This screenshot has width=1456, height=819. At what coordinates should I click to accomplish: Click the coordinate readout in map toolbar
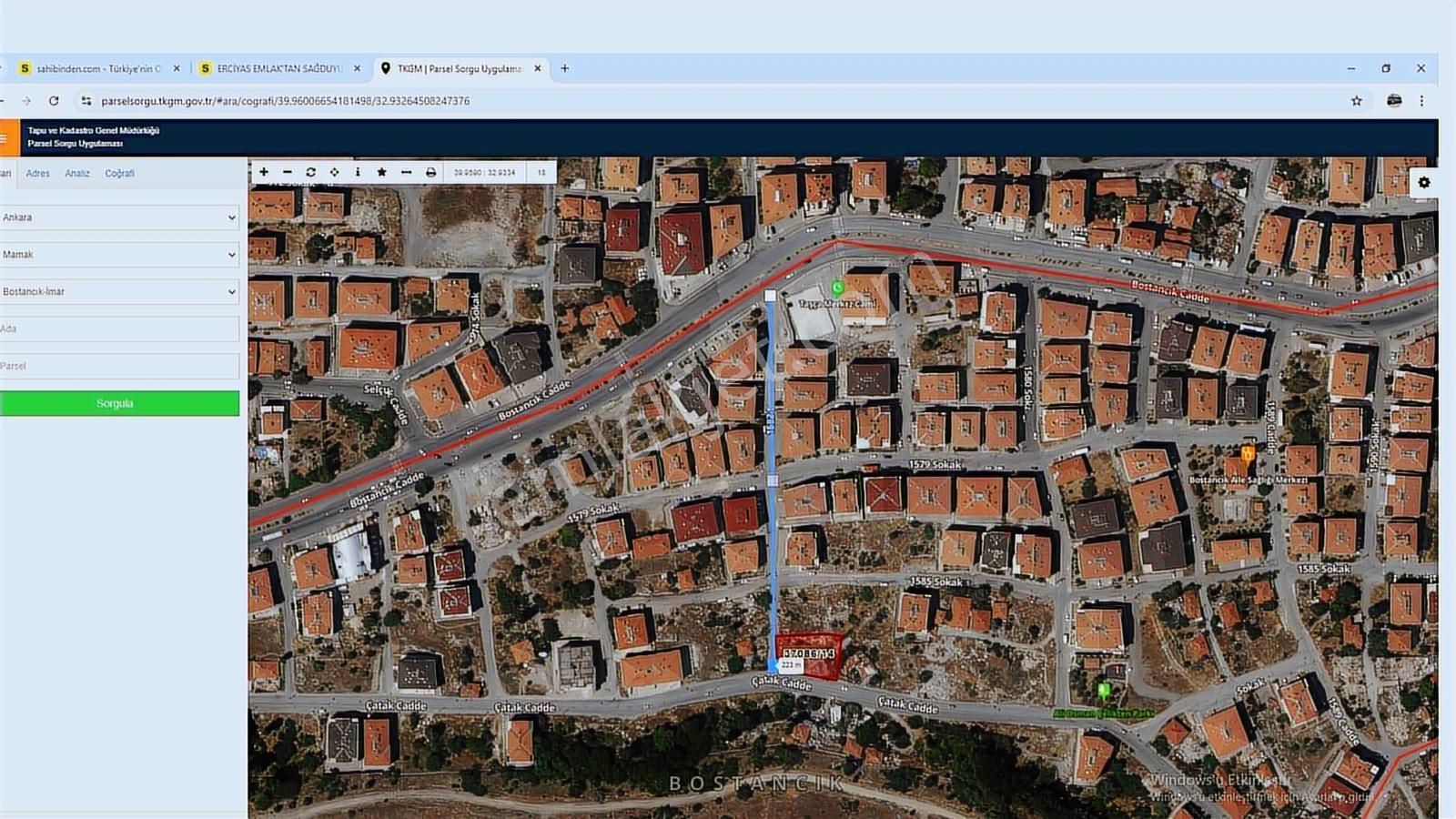tap(484, 172)
